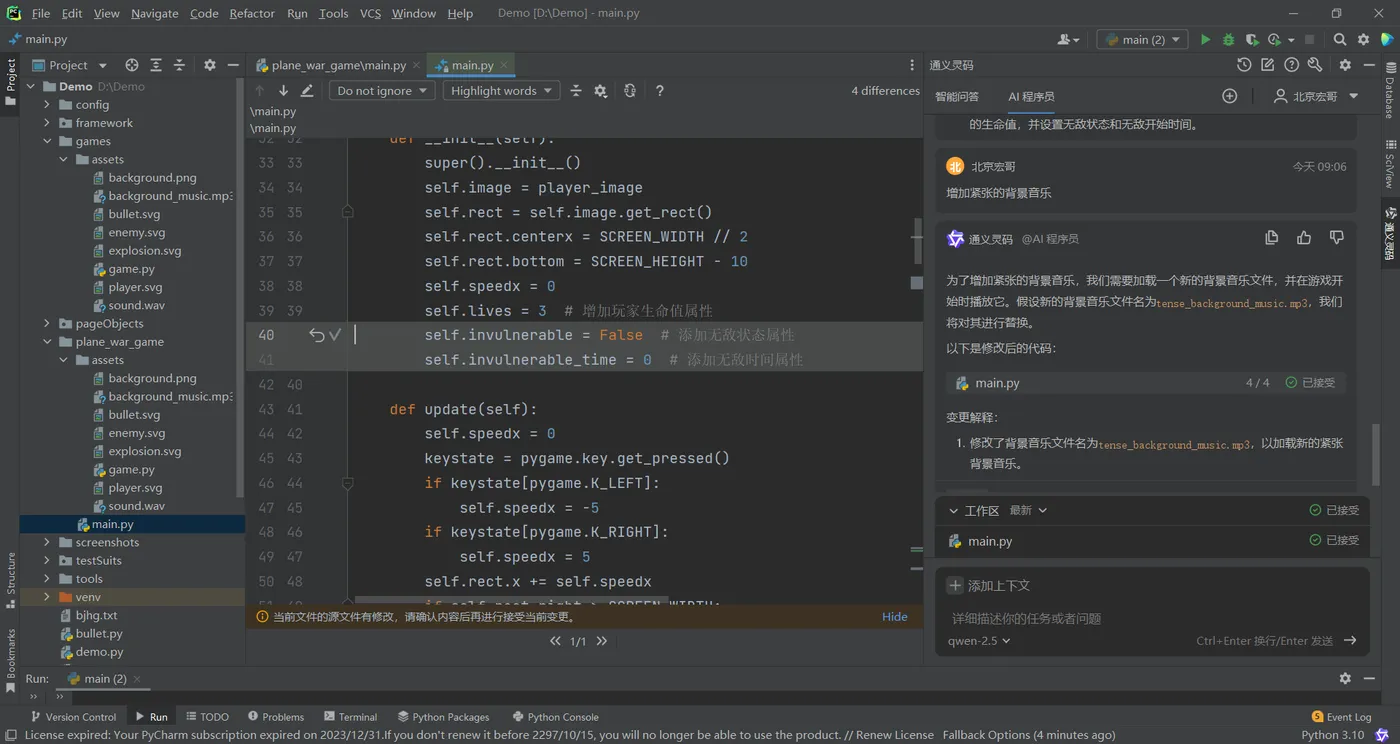Start new chat with plus icon
1400x744 pixels.
[x=1230, y=96]
